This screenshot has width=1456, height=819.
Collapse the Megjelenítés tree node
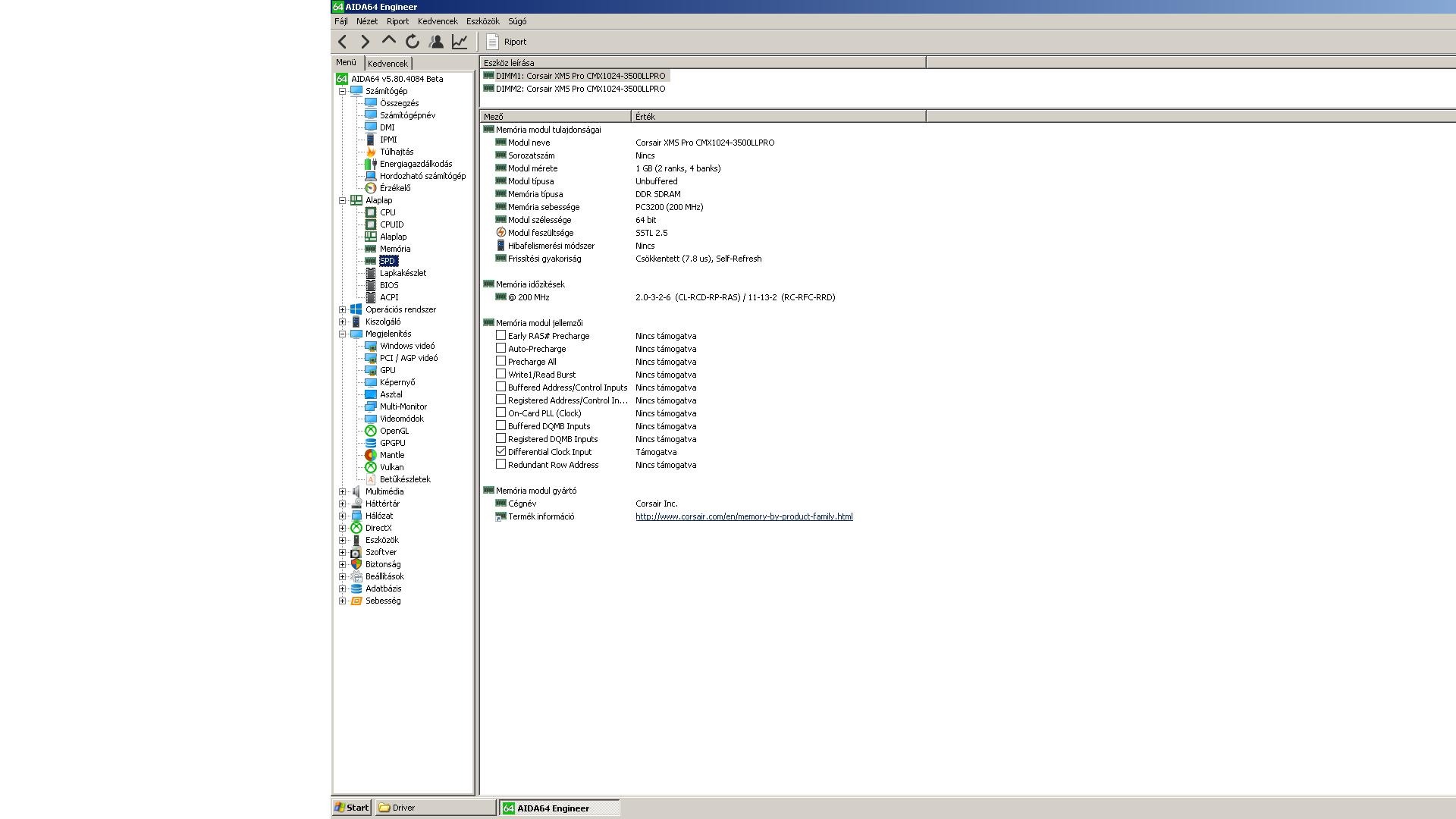click(342, 334)
